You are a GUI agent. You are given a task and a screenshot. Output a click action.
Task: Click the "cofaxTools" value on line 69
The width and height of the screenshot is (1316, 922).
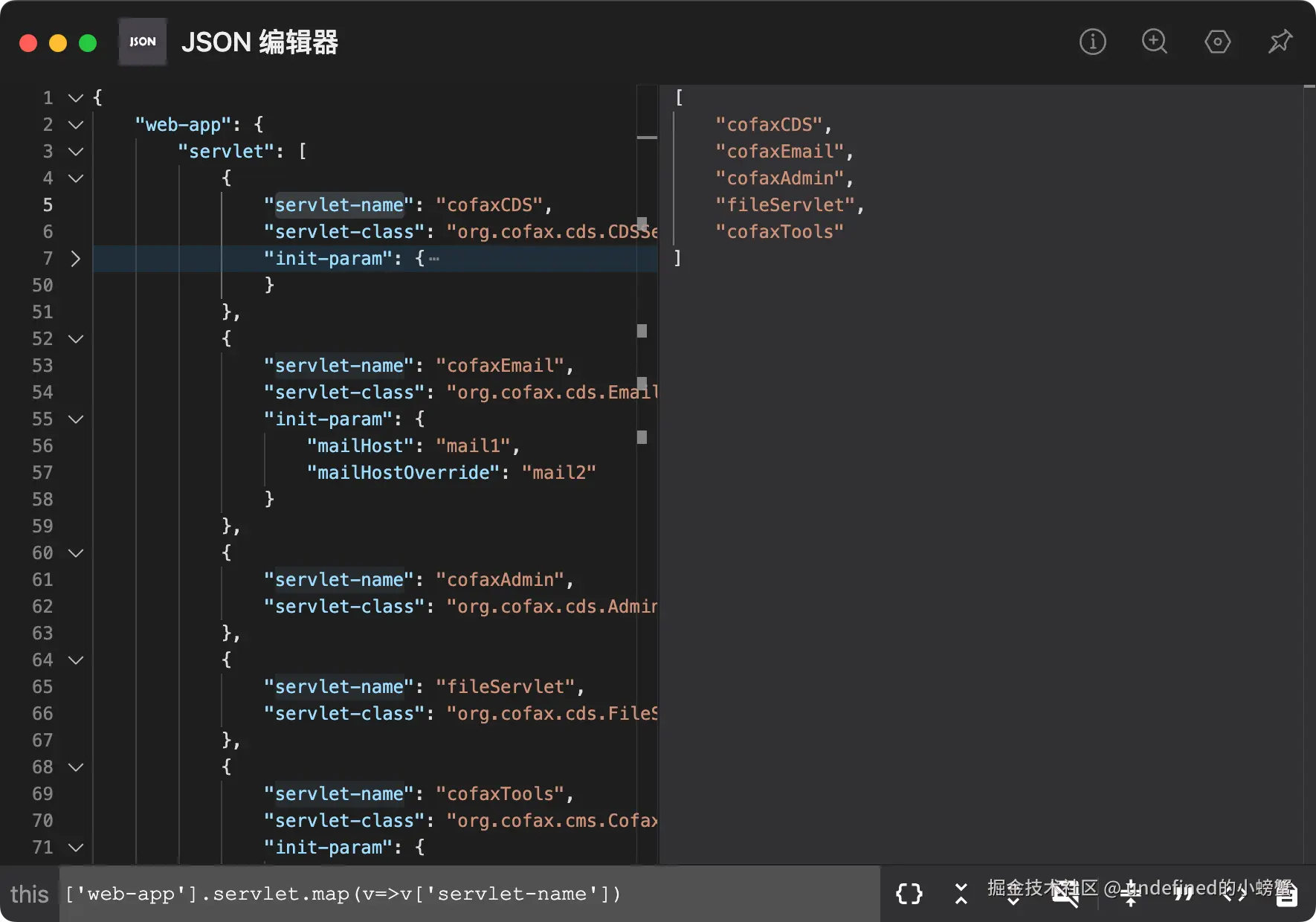pyautogui.click(x=500, y=793)
